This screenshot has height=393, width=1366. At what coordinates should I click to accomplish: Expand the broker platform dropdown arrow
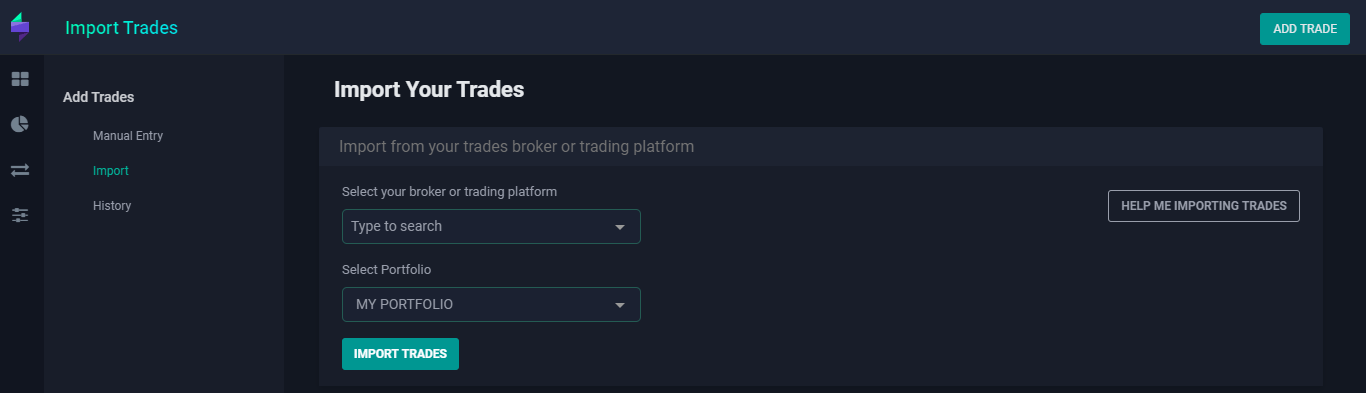click(620, 227)
